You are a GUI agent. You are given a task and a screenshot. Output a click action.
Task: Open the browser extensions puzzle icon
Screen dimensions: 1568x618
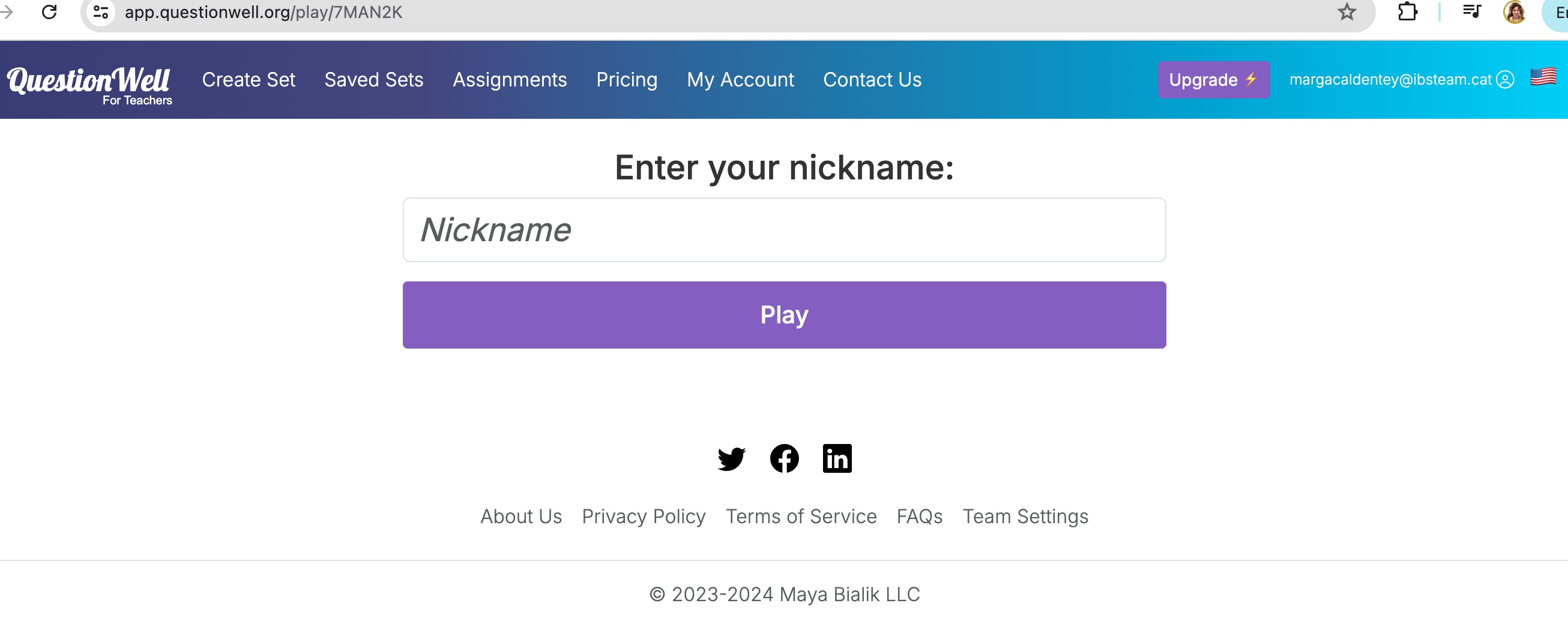[1407, 11]
